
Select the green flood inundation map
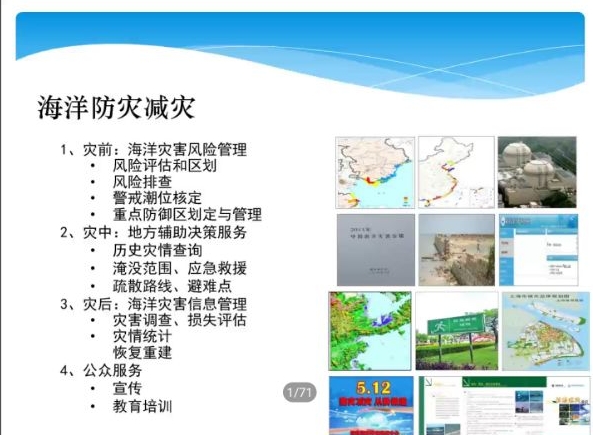[370, 331]
